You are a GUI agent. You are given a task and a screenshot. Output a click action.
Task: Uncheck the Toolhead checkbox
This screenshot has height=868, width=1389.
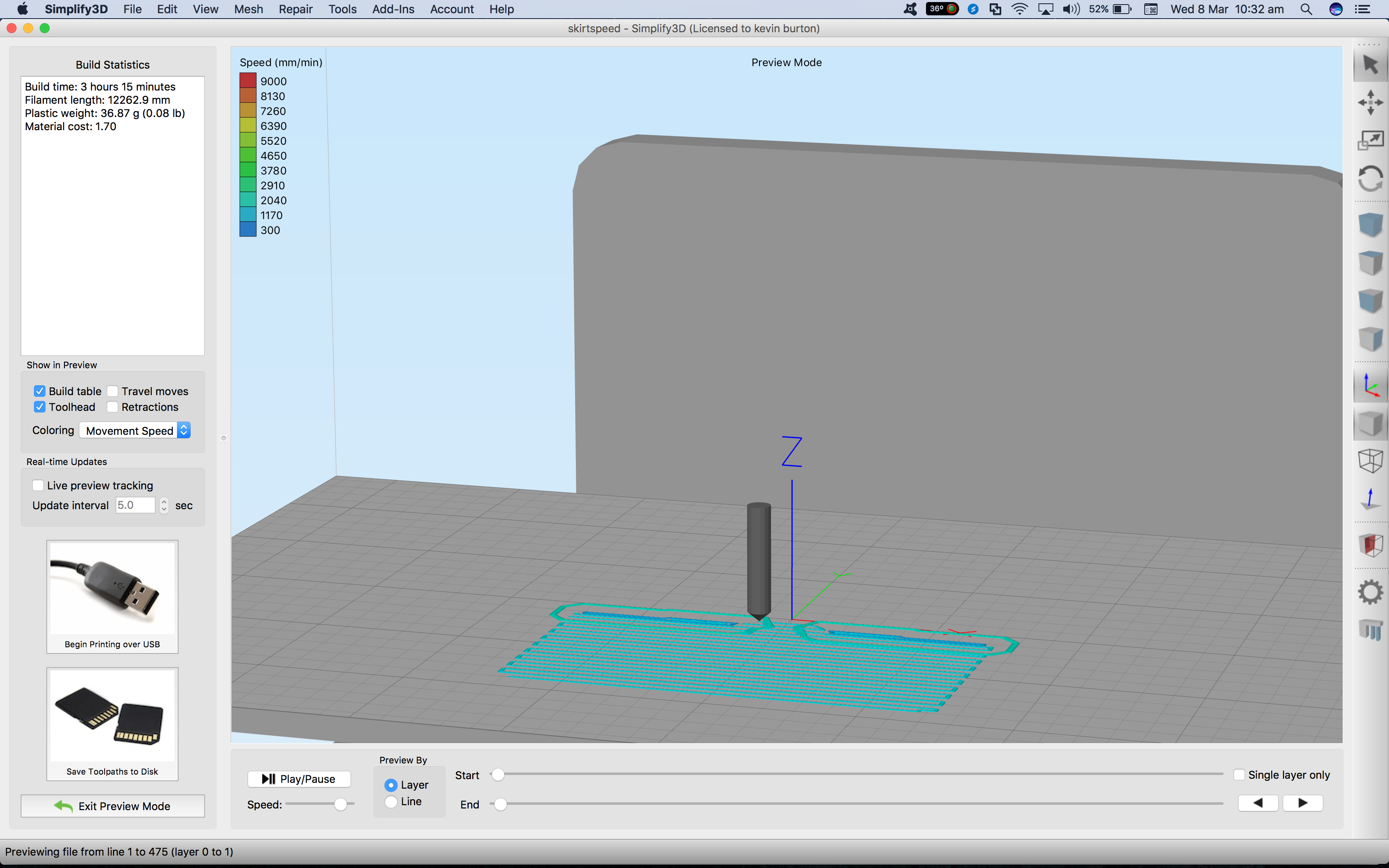[40, 407]
